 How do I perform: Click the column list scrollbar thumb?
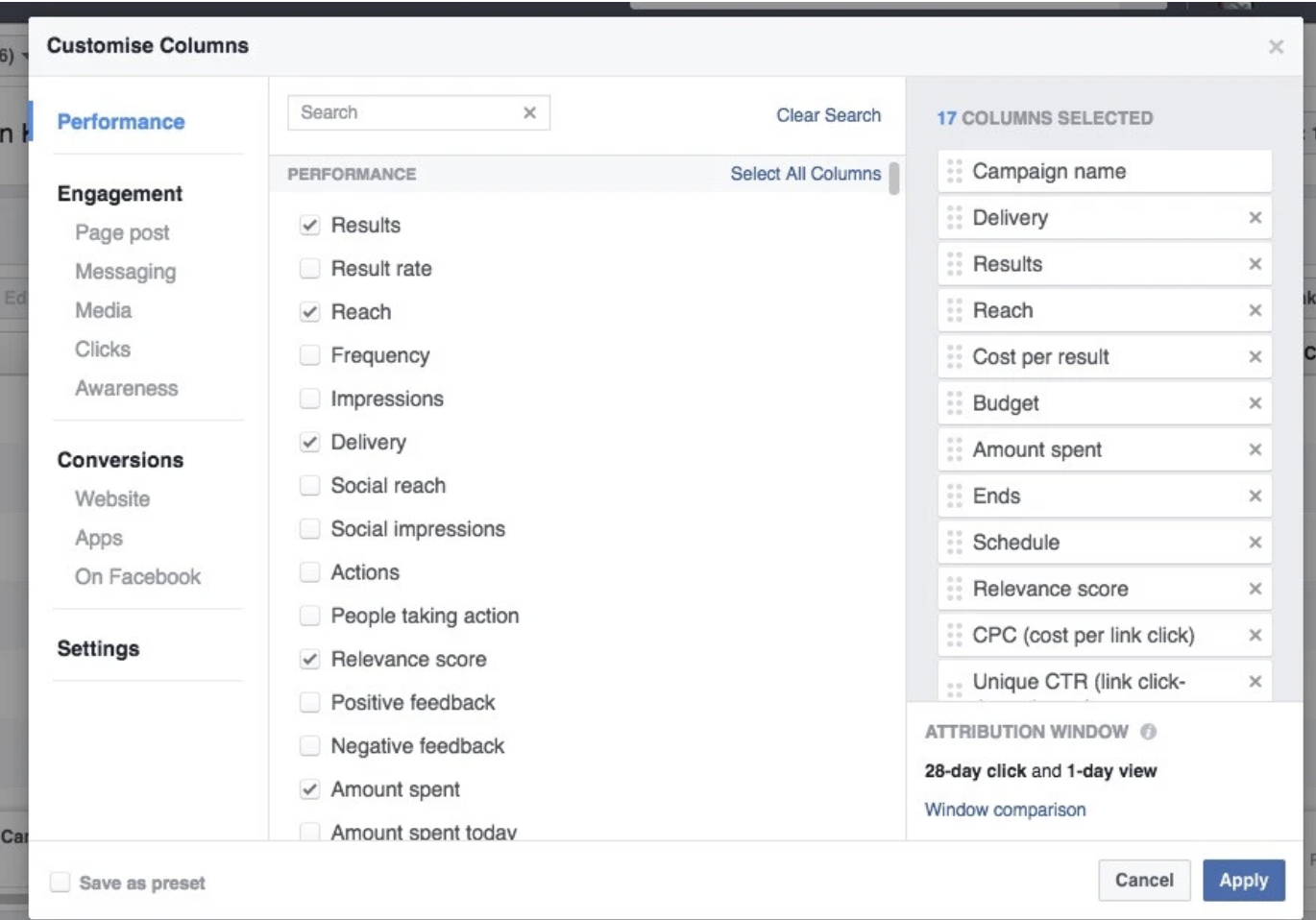[x=894, y=179]
